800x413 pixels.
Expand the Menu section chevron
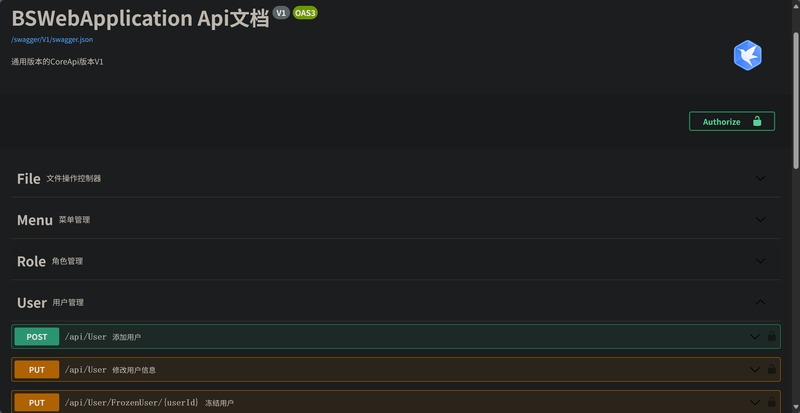point(760,220)
